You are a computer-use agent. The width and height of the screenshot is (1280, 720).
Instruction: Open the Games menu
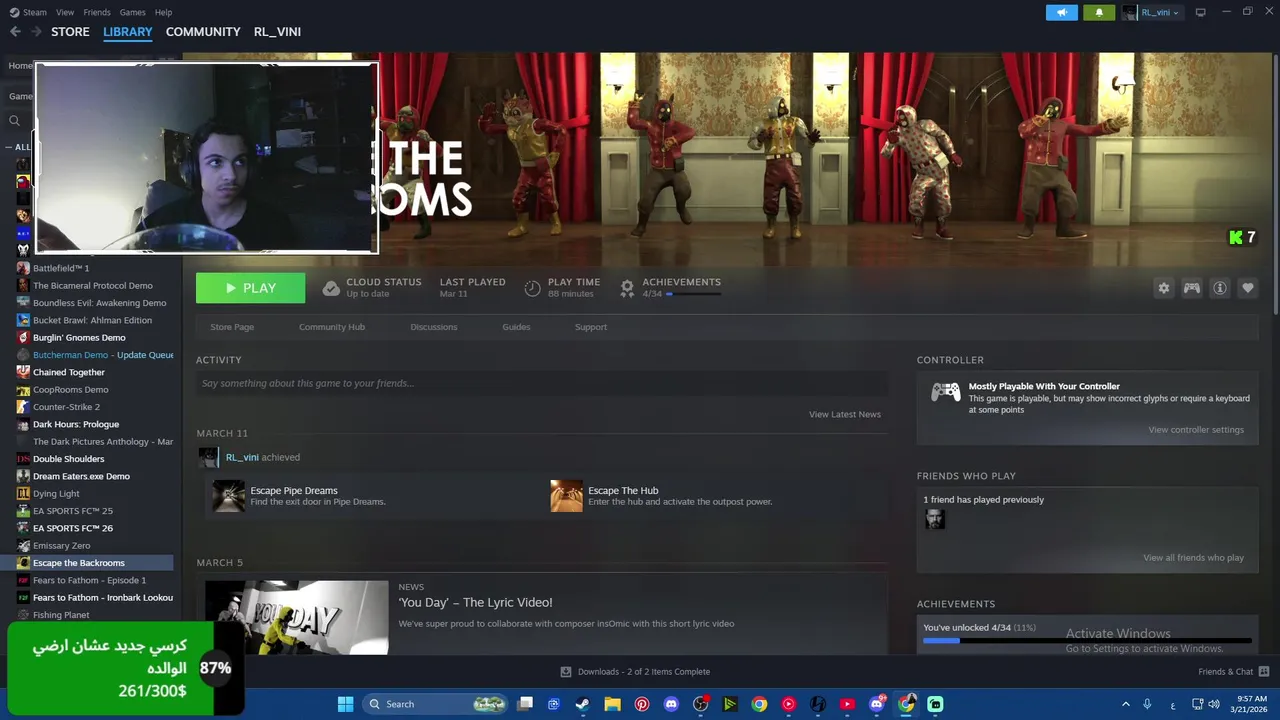132,12
